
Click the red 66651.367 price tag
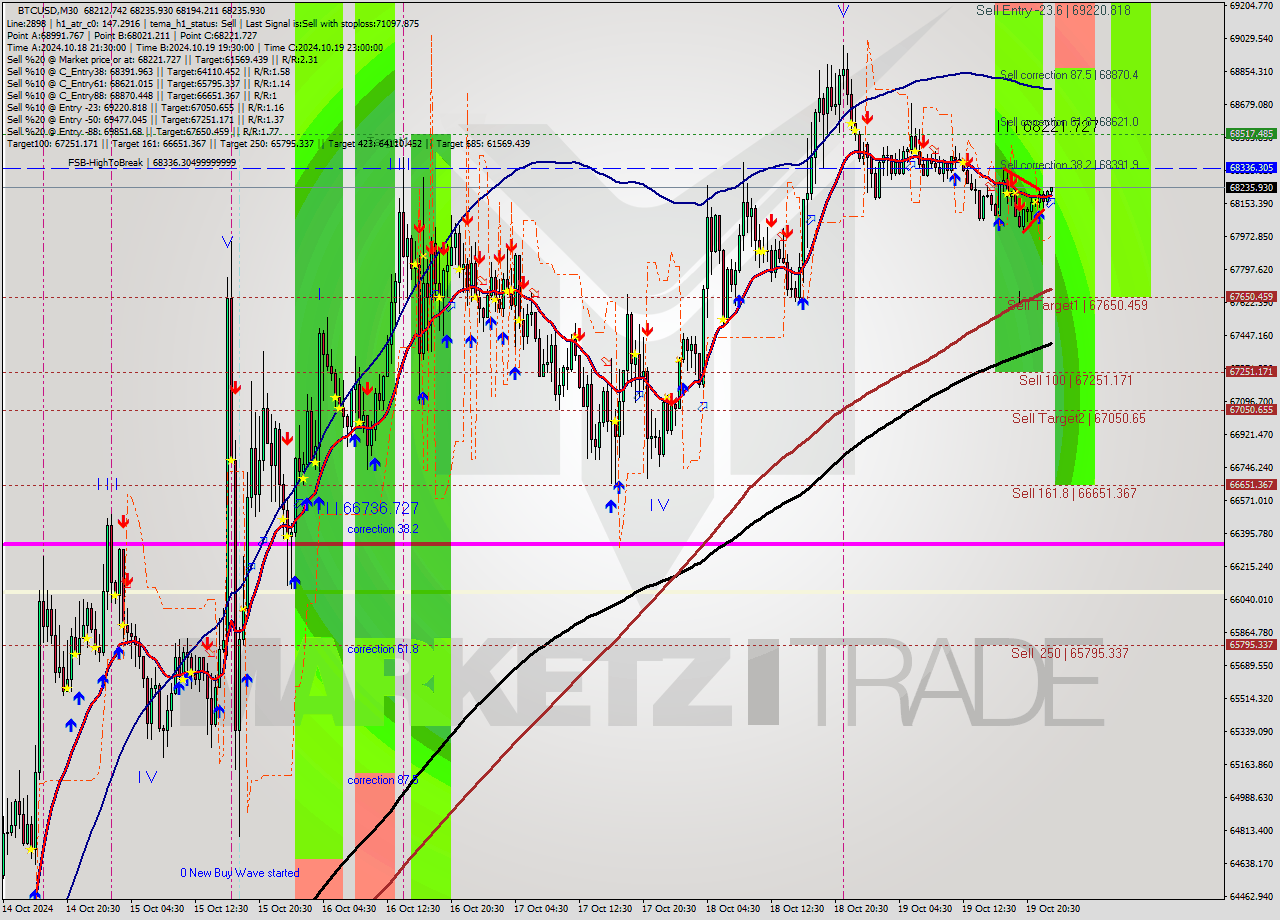1251,484
